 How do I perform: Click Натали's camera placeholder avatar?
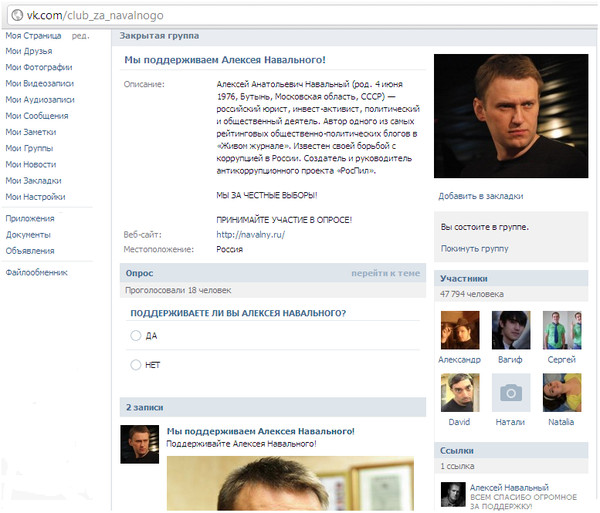tap(511, 392)
